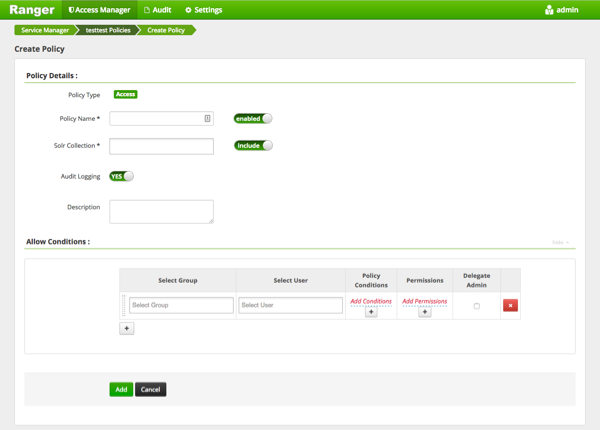Open the admin user menu
Viewport: 600px width, 430px height.
561,10
